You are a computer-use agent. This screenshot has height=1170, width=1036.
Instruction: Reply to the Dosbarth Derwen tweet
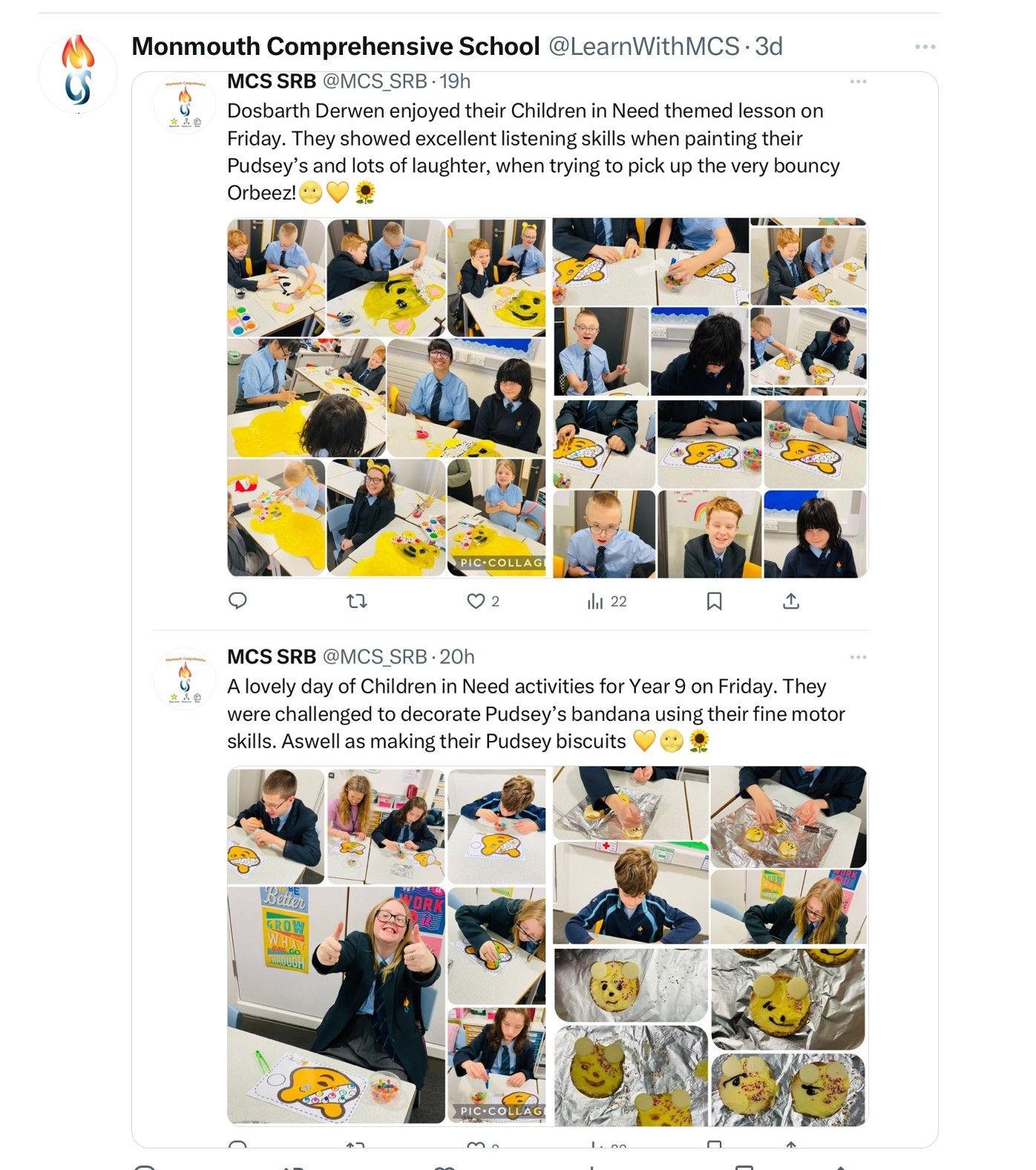coord(237,601)
